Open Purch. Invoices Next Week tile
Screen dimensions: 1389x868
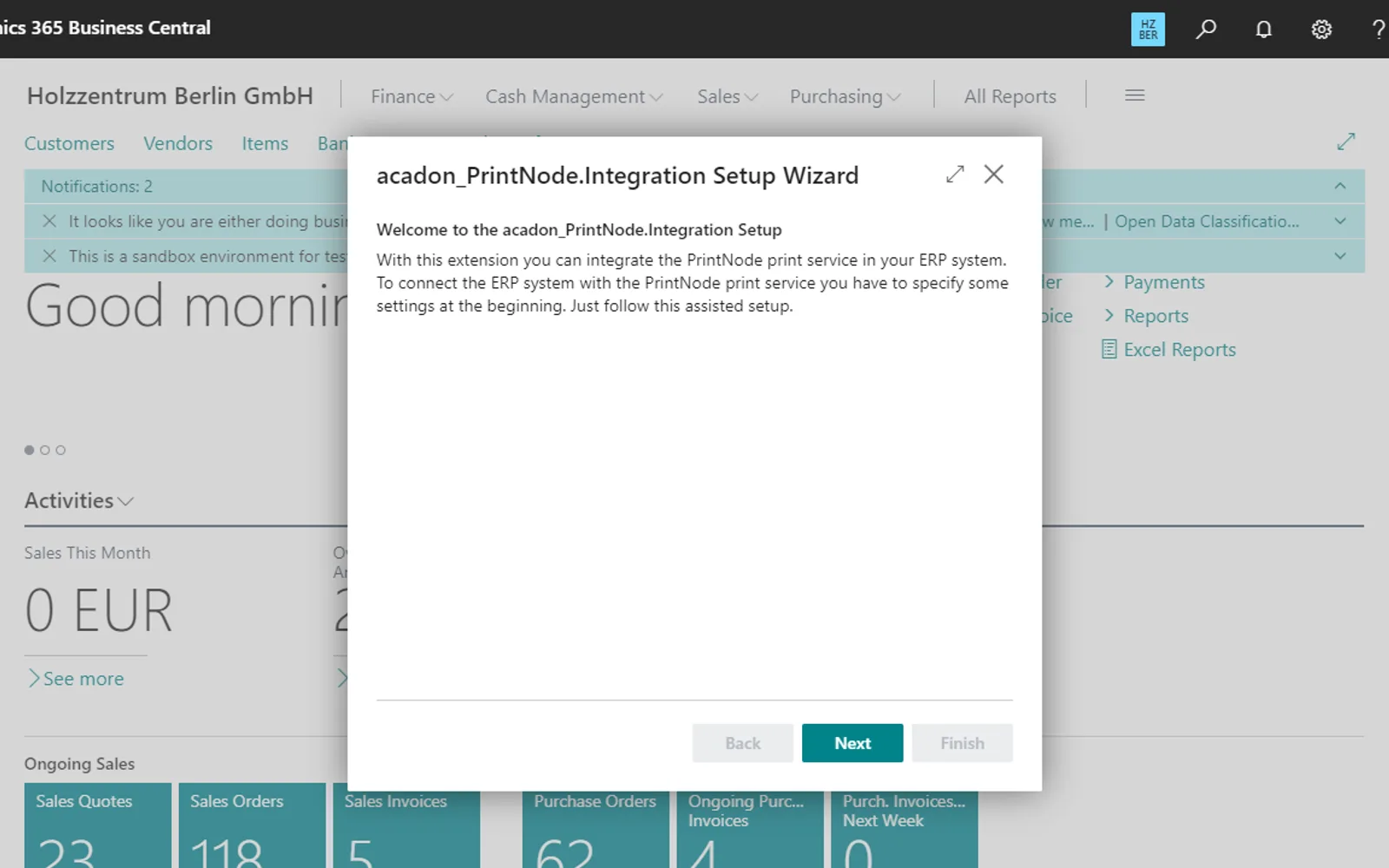tap(905, 829)
